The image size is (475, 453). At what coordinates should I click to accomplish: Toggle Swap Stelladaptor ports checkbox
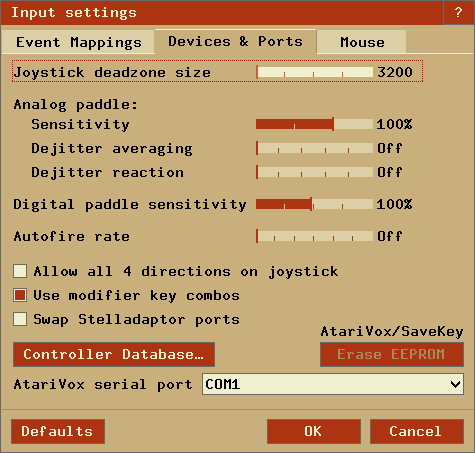coord(20,319)
